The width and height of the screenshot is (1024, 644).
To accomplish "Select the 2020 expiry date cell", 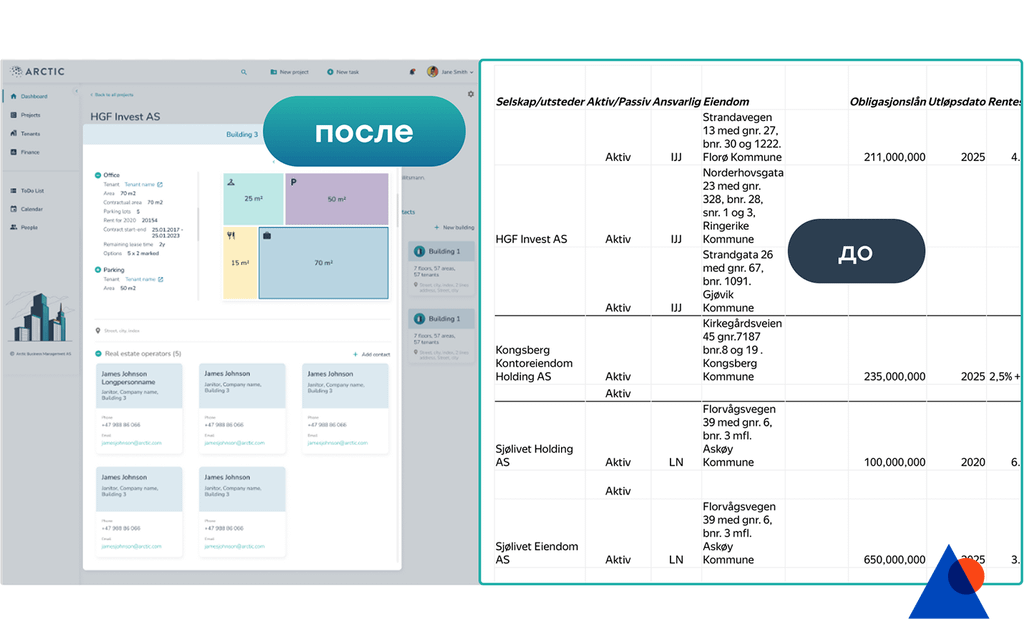I will (x=957, y=436).
